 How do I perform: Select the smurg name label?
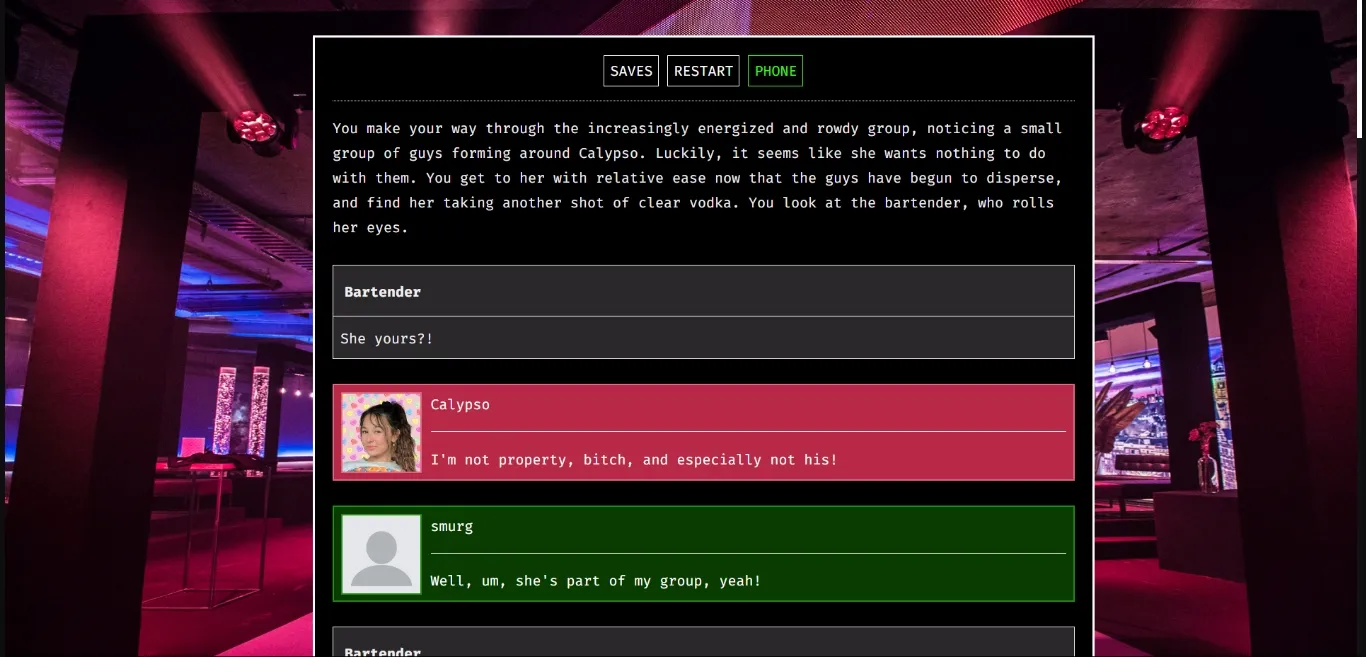(452, 526)
